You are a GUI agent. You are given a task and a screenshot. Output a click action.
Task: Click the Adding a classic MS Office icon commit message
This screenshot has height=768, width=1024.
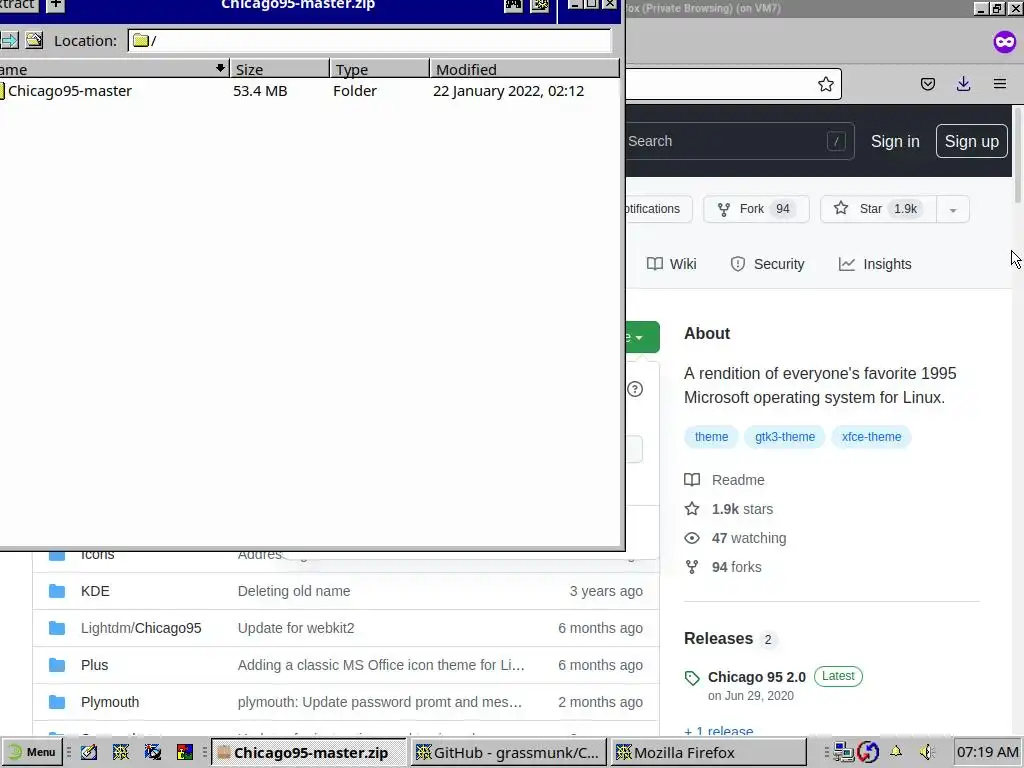(381, 665)
